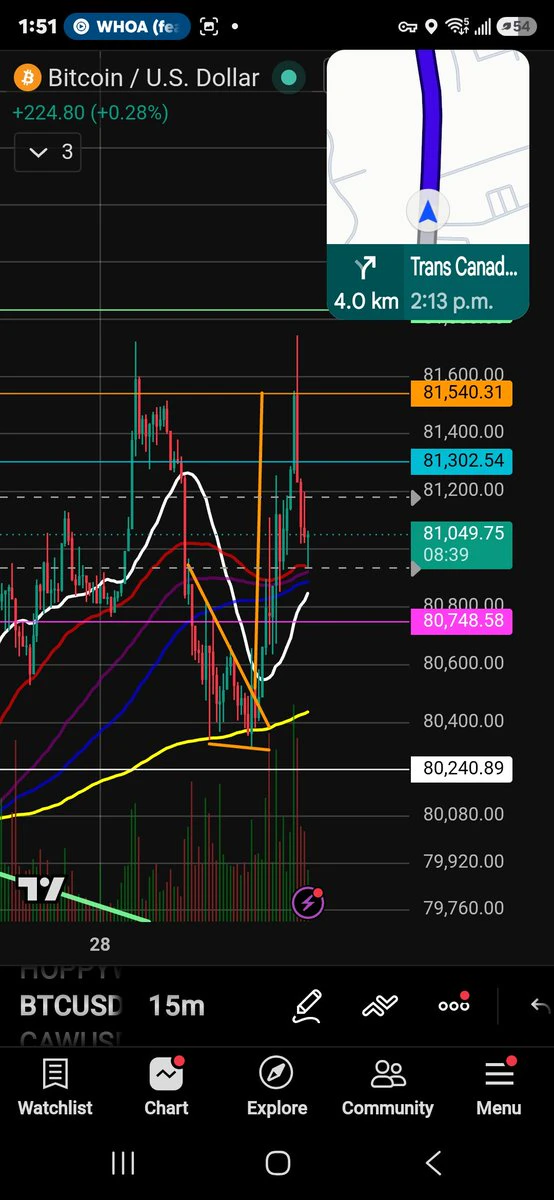This screenshot has height=1200, width=554.
Task: Expand the collapsed indicators legend showing 3
Action: coord(48,152)
